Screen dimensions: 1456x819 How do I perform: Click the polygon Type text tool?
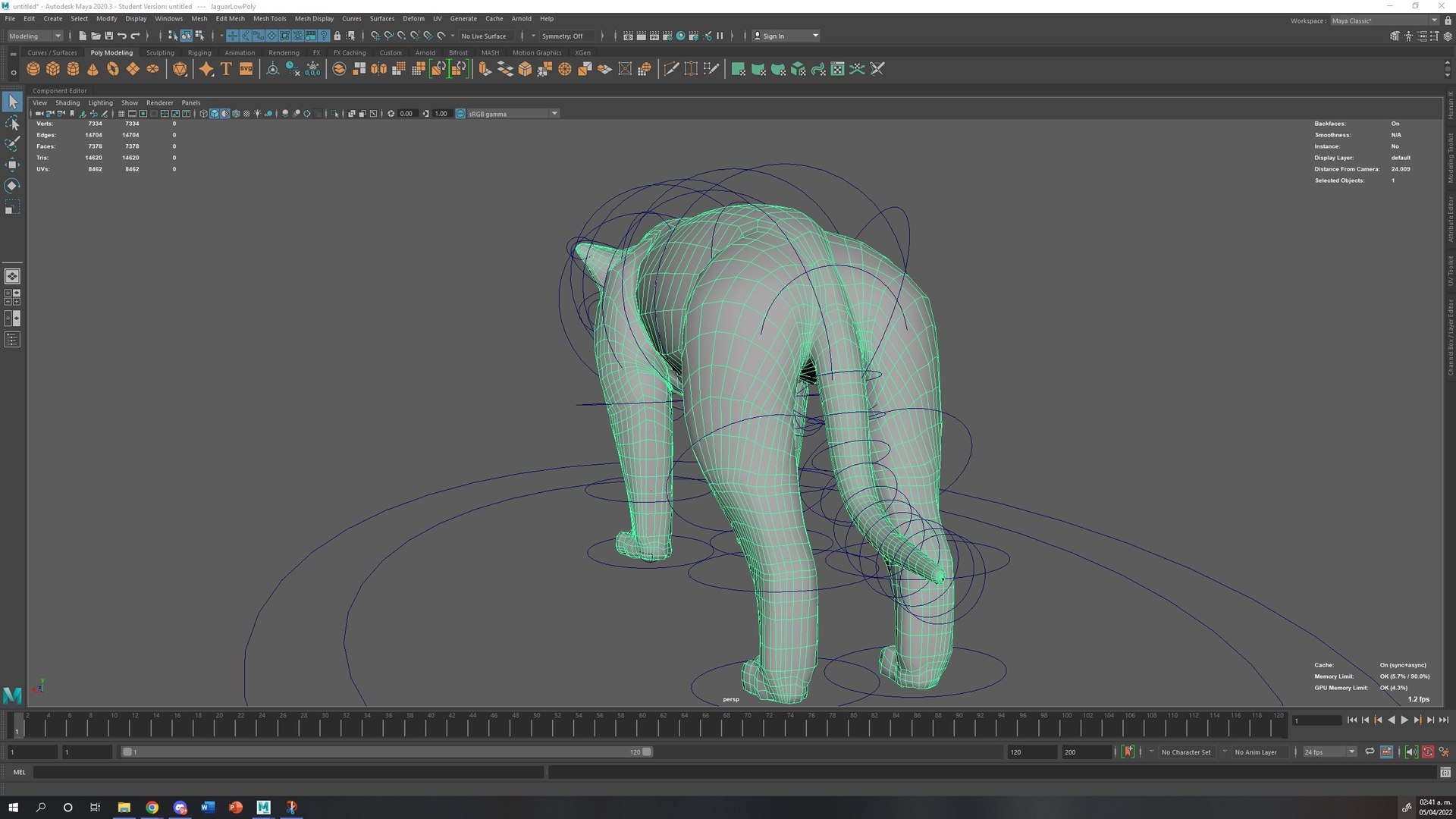pyautogui.click(x=226, y=69)
